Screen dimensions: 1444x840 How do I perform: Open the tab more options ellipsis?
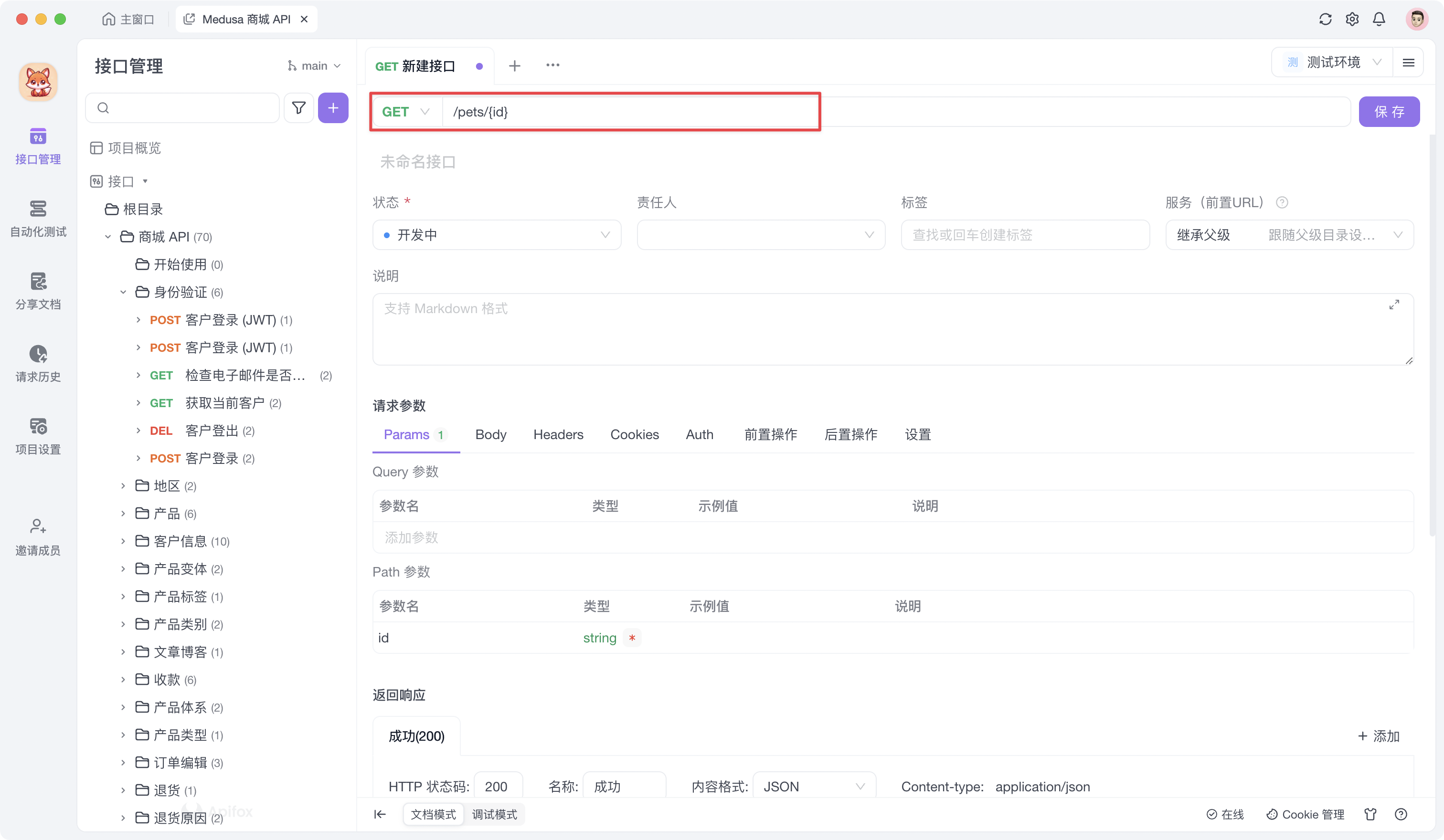point(552,65)
